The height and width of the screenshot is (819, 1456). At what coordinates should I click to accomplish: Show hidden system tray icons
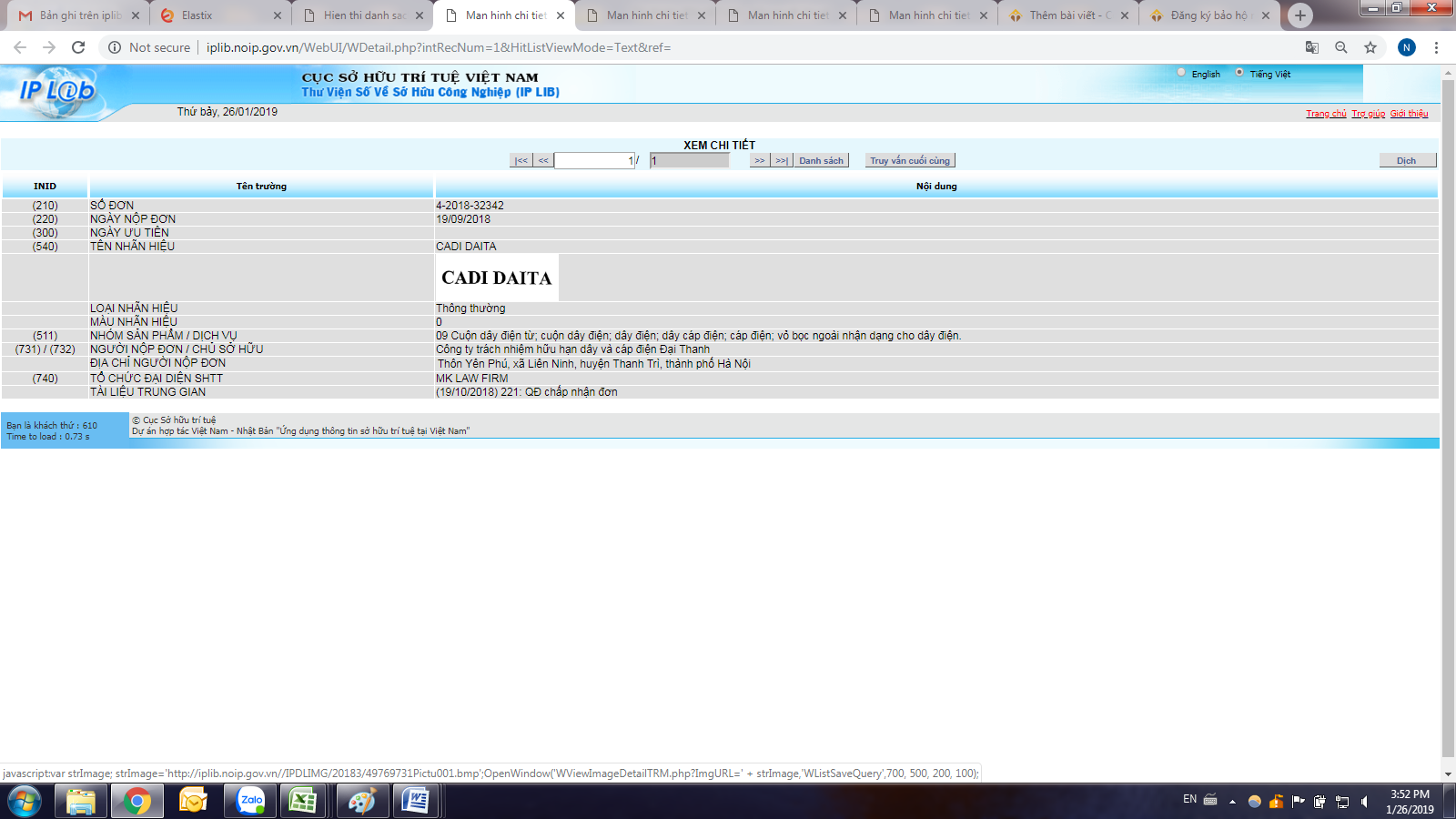(1232, 802)
